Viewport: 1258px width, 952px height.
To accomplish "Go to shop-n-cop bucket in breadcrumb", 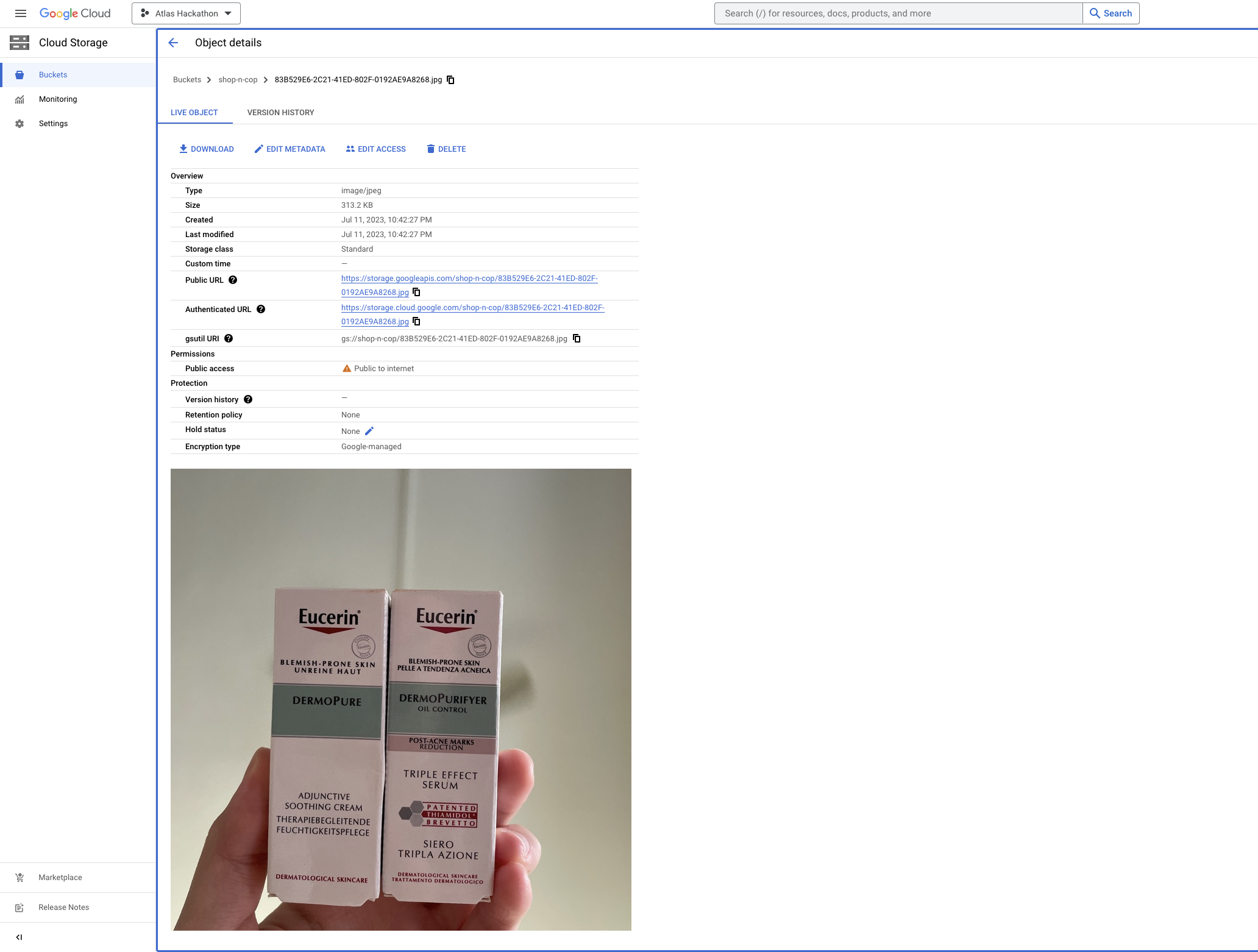I will click(238, 80).
